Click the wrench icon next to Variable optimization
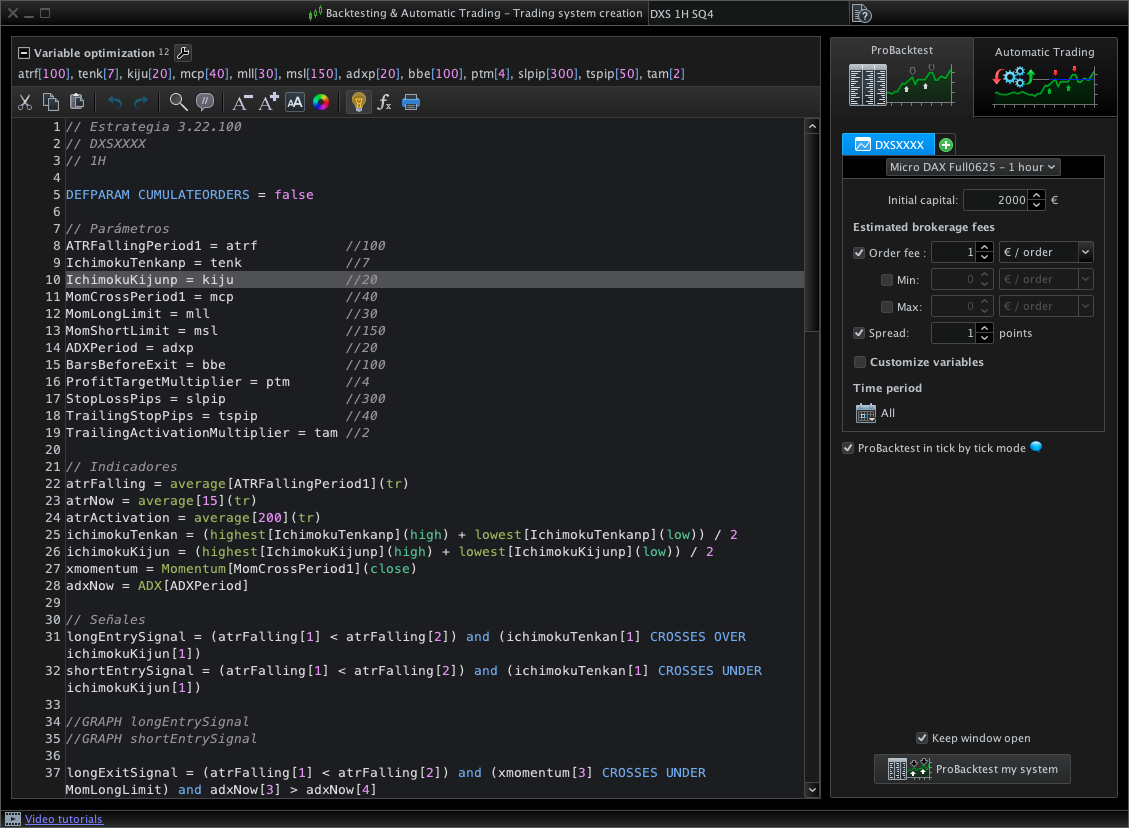This screenshot has height=828, width=1129. click(x=181, y=52)
